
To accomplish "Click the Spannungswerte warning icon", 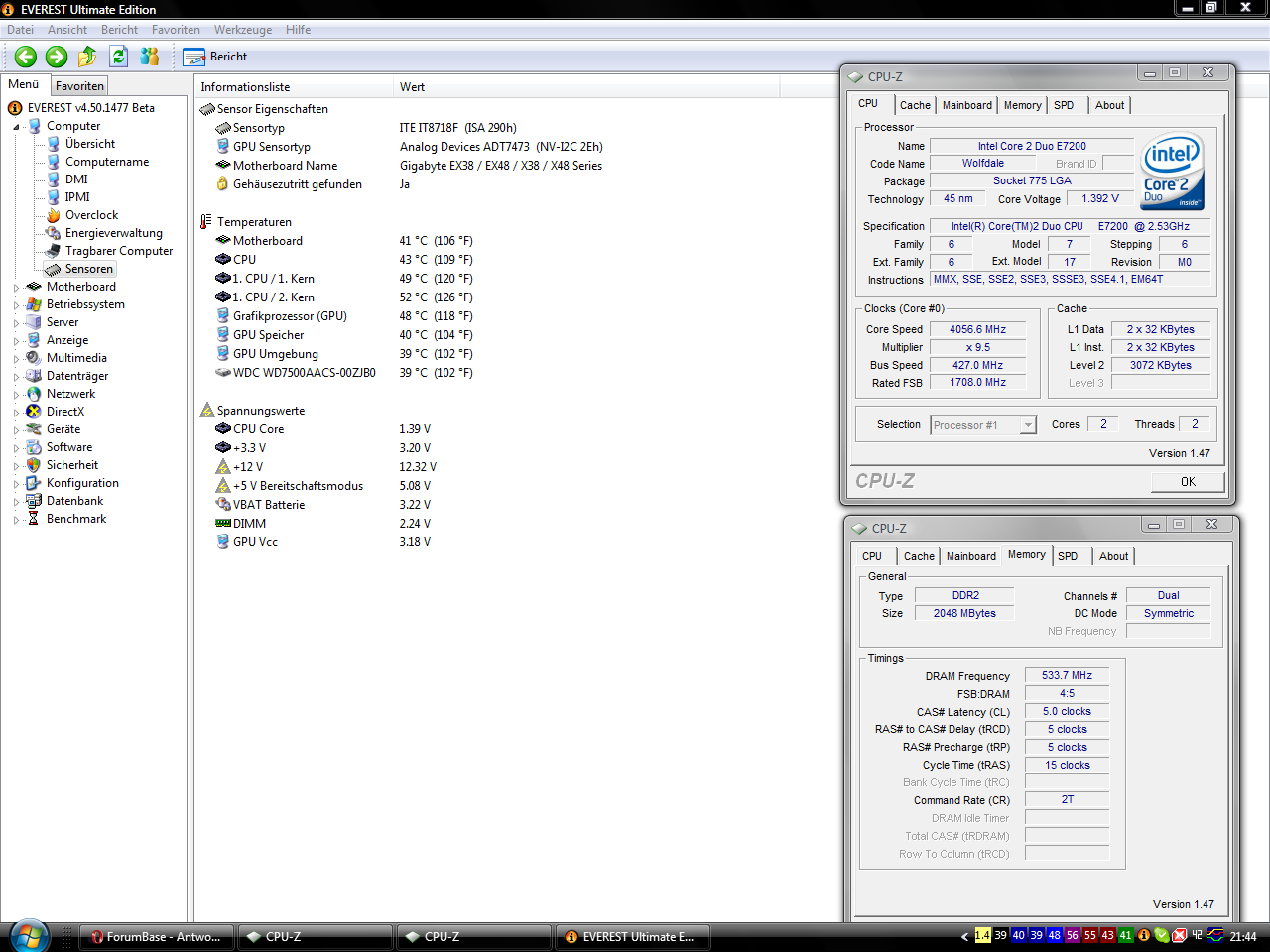I will (207, 411).
